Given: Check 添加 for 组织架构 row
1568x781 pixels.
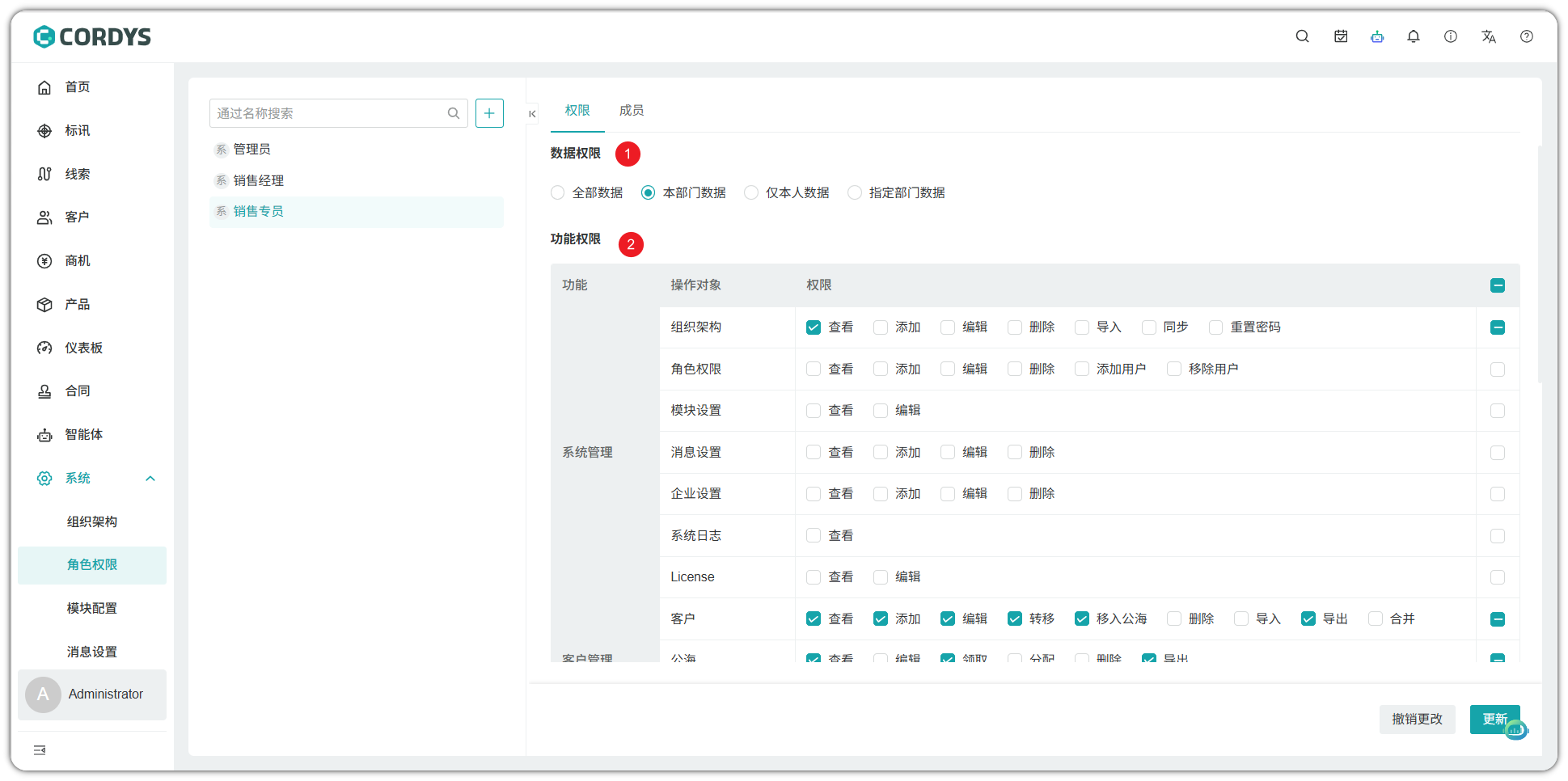Looking at the screenshot, I should point(881,327).
